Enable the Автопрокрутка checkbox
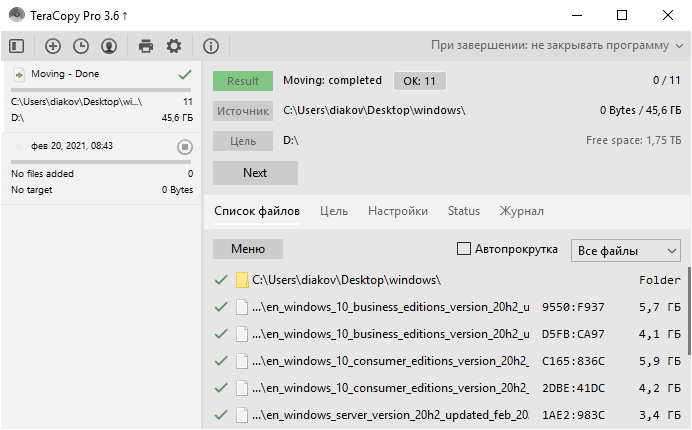Viewport: 692px width, 430px height. (464, 249)
